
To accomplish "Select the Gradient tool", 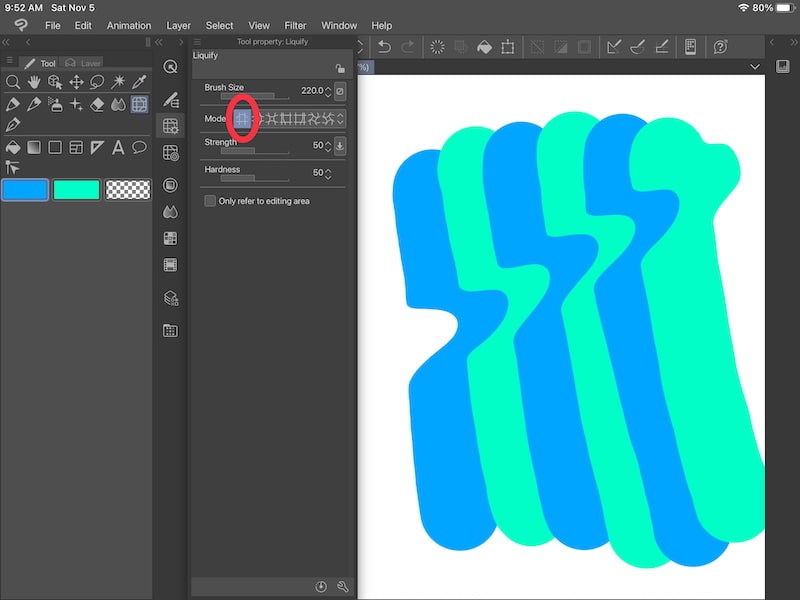I will click(x=35, y=146).
